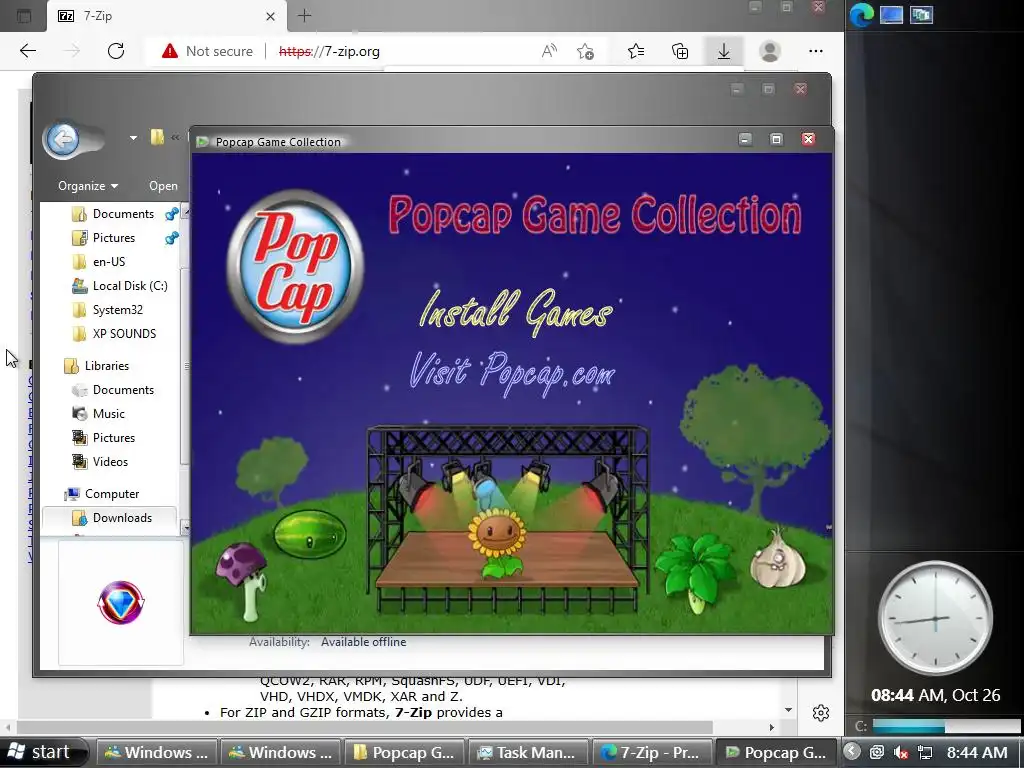
Task: Click the pin icon beside Documents
Action: coord(172,214)
